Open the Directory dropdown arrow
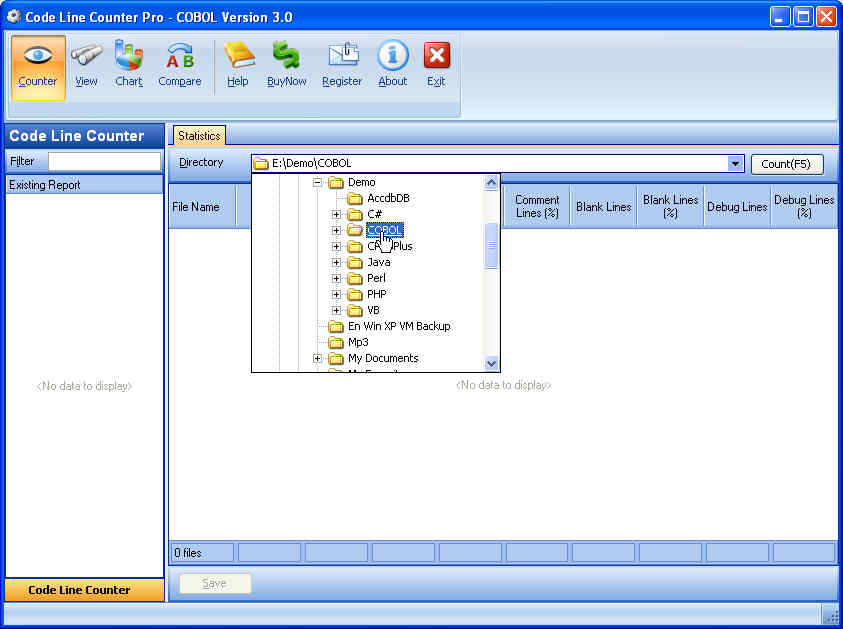 point(736,164)
